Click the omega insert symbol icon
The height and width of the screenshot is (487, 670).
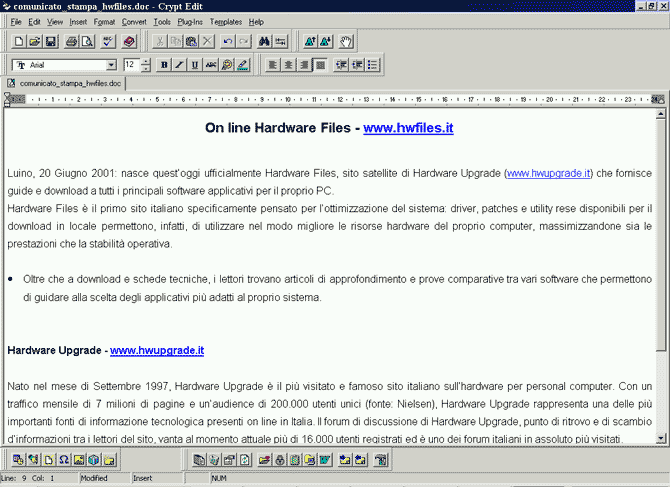[x=64, y=460]
